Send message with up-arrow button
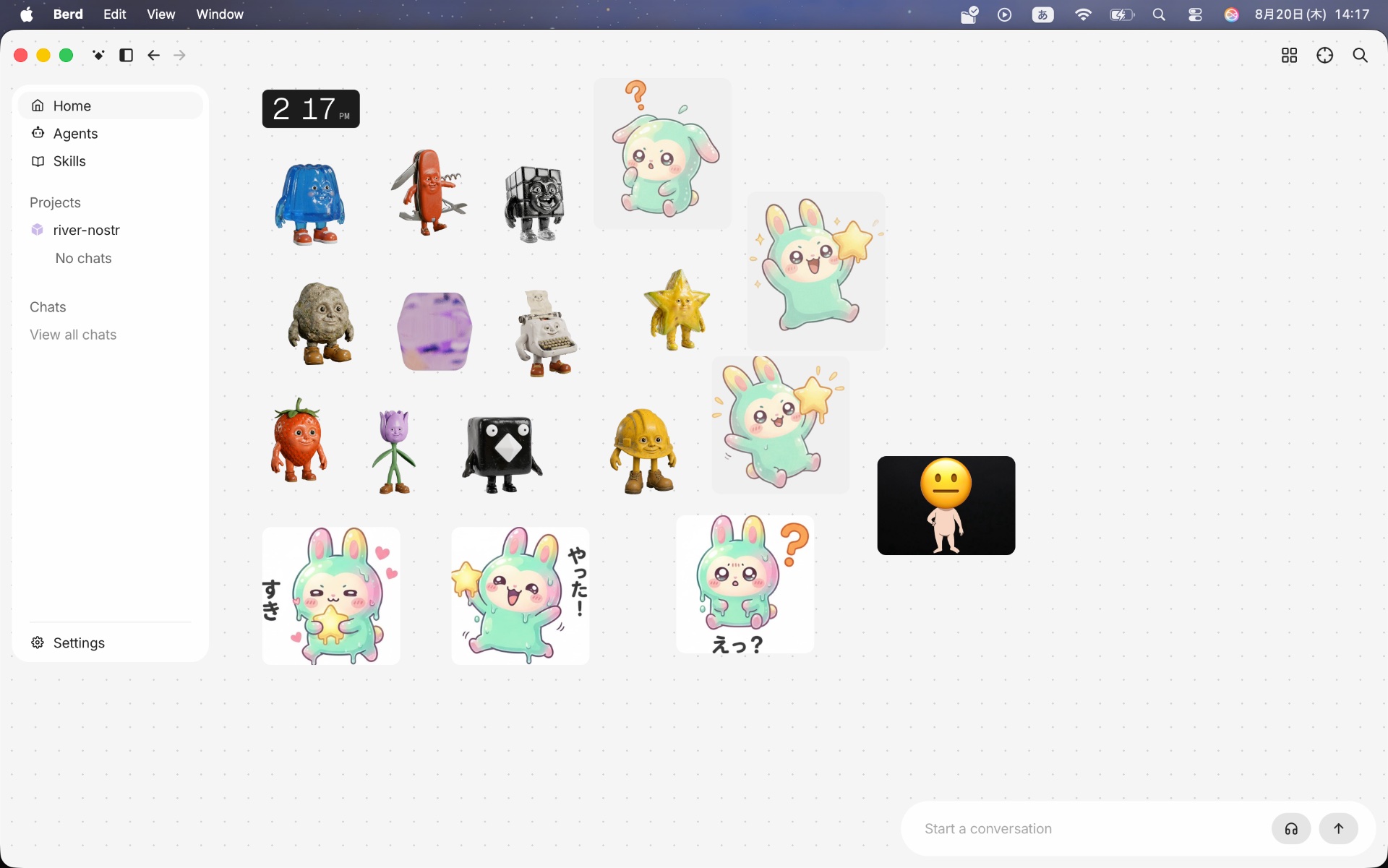The width and height of the screenshot is (1388, 868). click(1339, 829)
